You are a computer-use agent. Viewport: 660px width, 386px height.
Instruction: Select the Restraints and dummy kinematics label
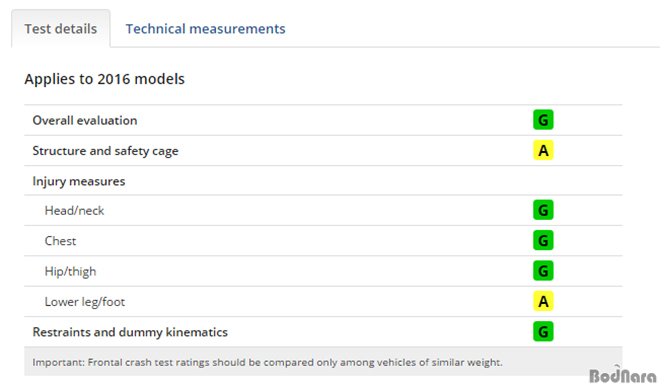130,332
